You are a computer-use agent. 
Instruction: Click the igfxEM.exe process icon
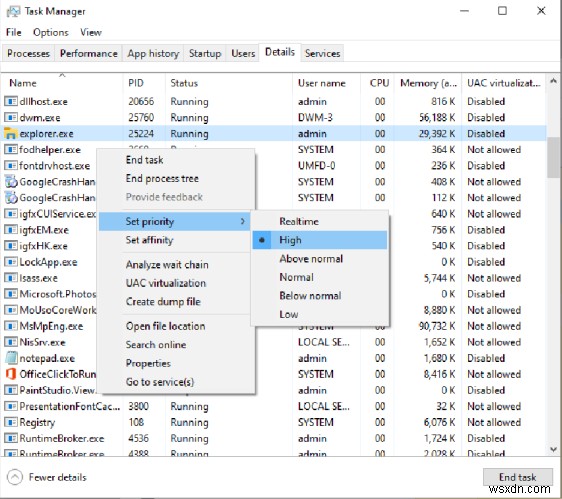click(10, 230)
